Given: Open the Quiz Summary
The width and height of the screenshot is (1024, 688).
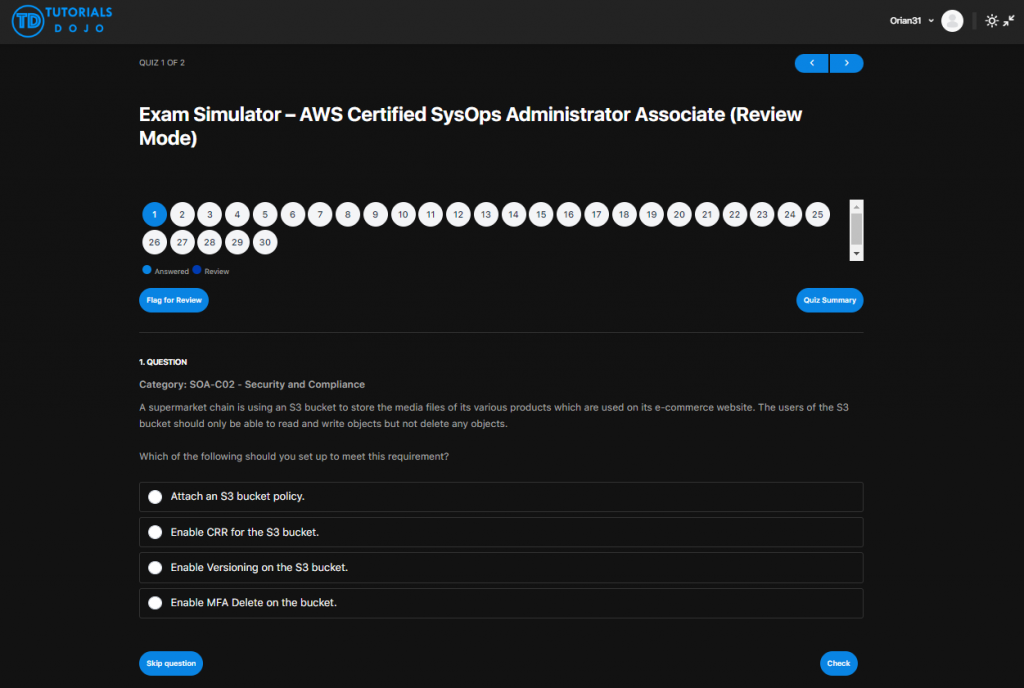Looking at the screenshot, I should point(829,300).
